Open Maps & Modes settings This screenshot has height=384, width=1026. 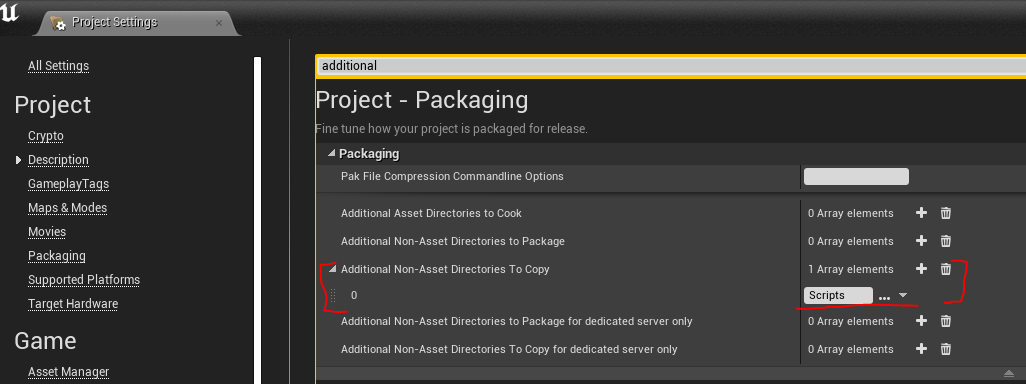pos(67,207)
